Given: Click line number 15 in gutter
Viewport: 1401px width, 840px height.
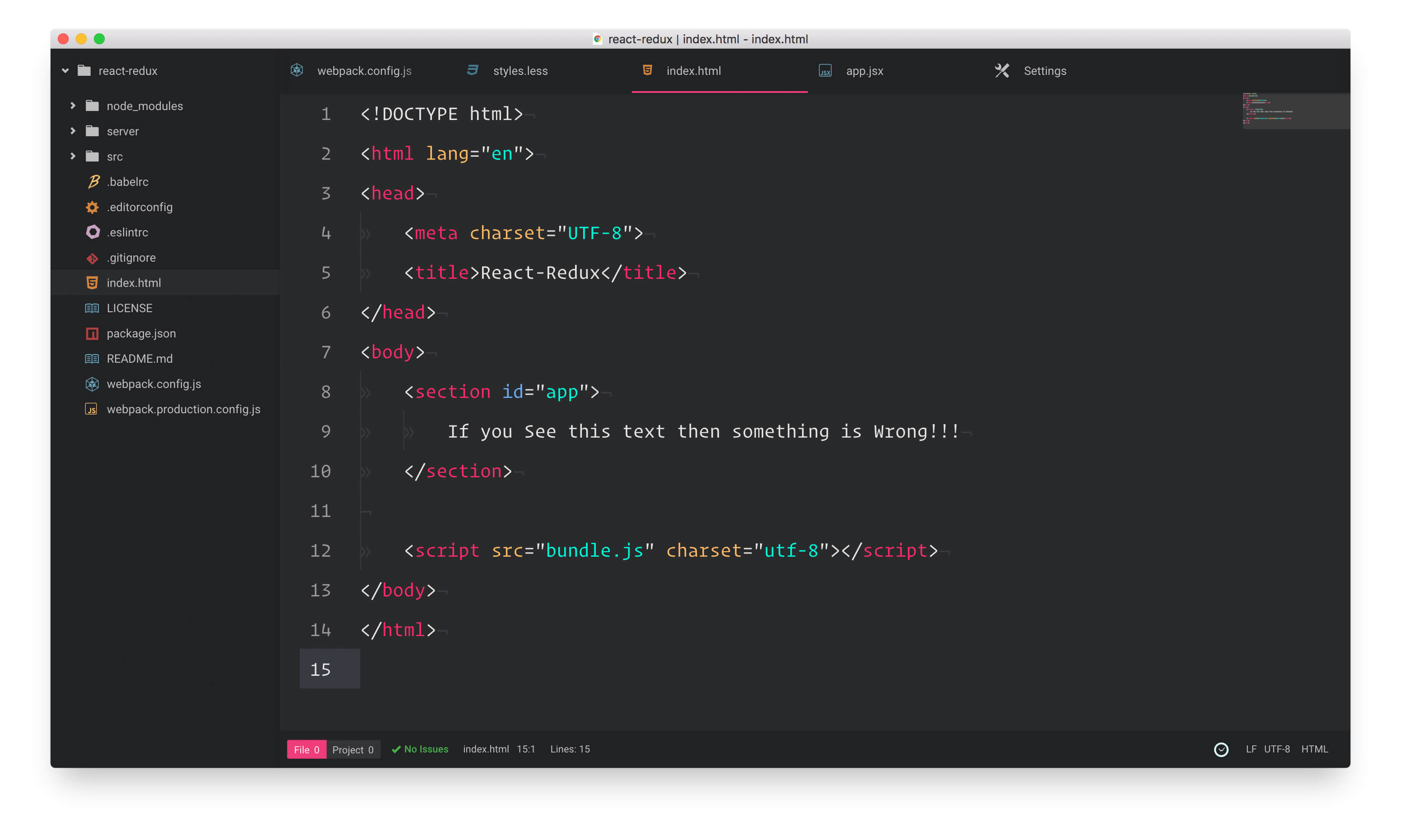Looking at the screenshot, I should 320,669.
